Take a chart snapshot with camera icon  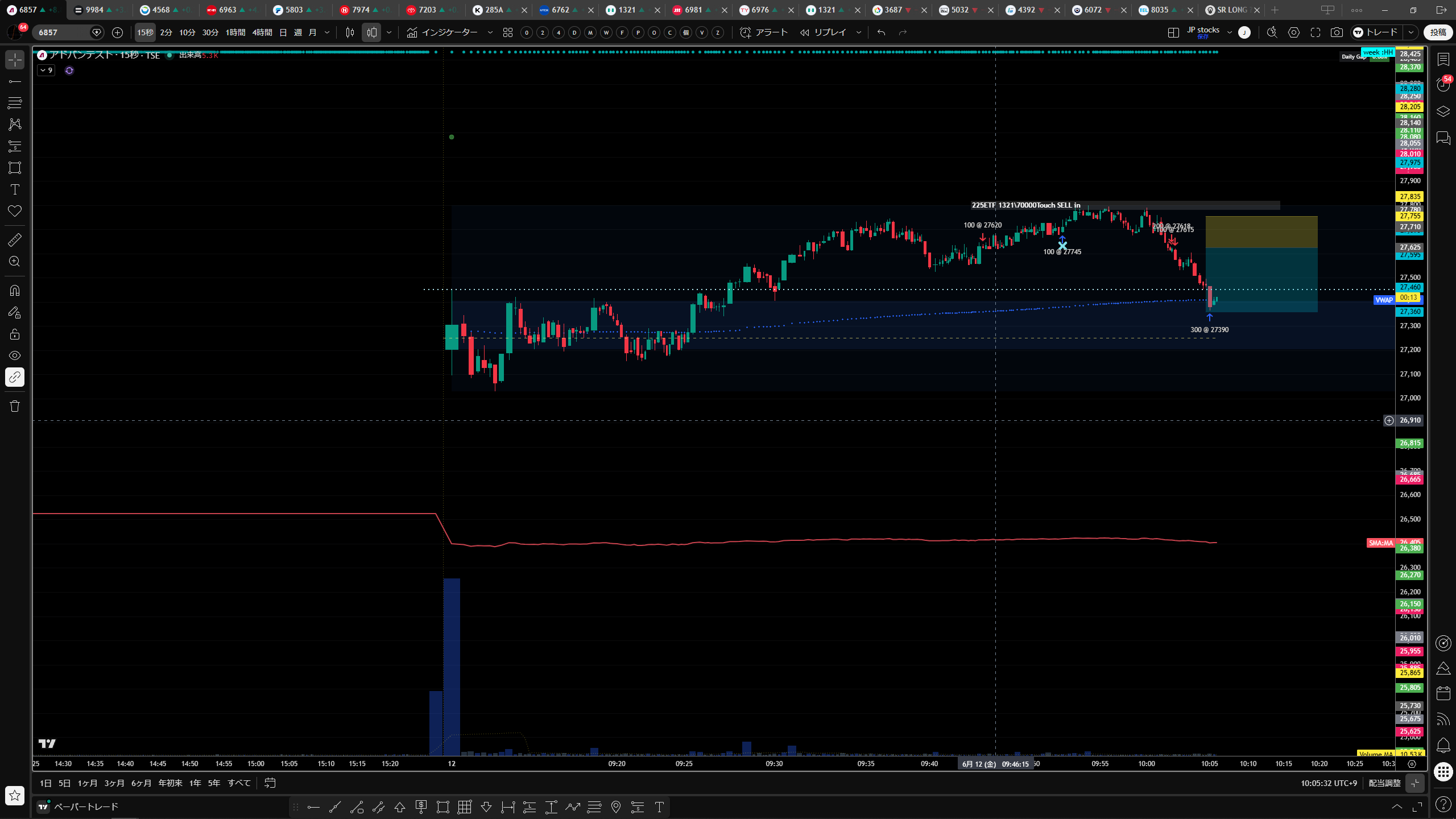[x=1337, y=32]
